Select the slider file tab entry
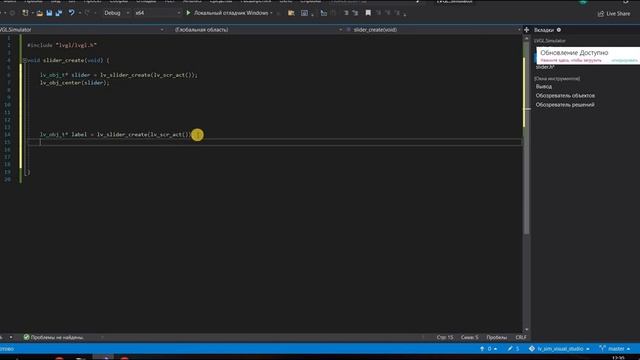 point(545,67)
